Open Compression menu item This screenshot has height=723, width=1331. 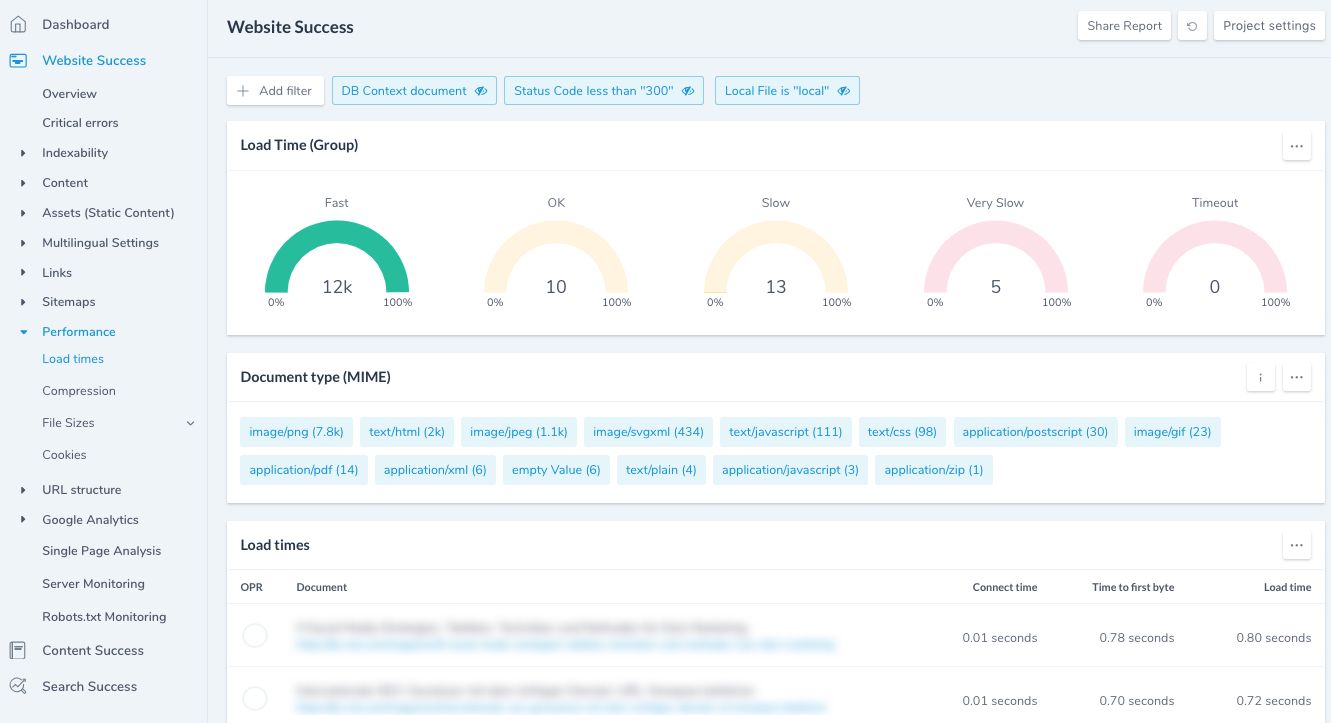[79, 391]
